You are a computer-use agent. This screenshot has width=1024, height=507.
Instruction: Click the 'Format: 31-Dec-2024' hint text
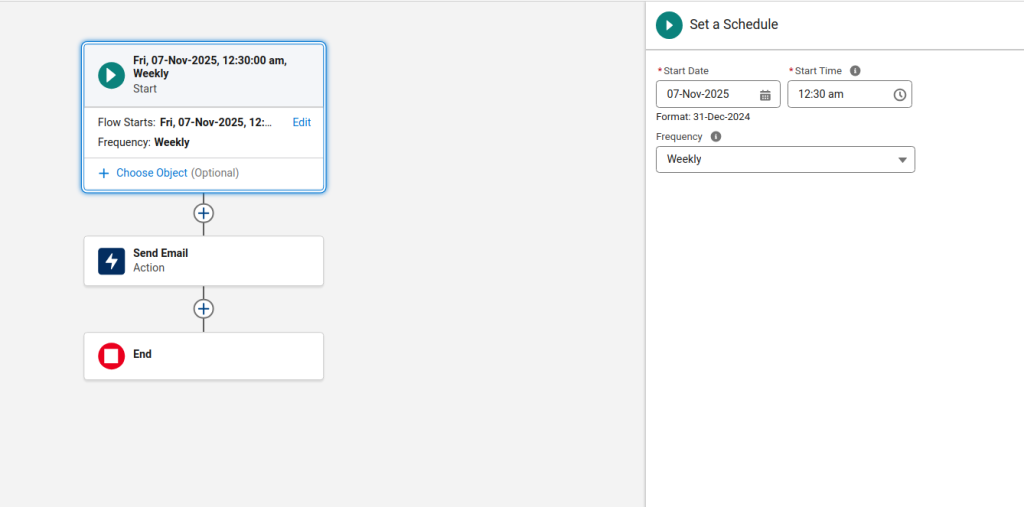703,118
